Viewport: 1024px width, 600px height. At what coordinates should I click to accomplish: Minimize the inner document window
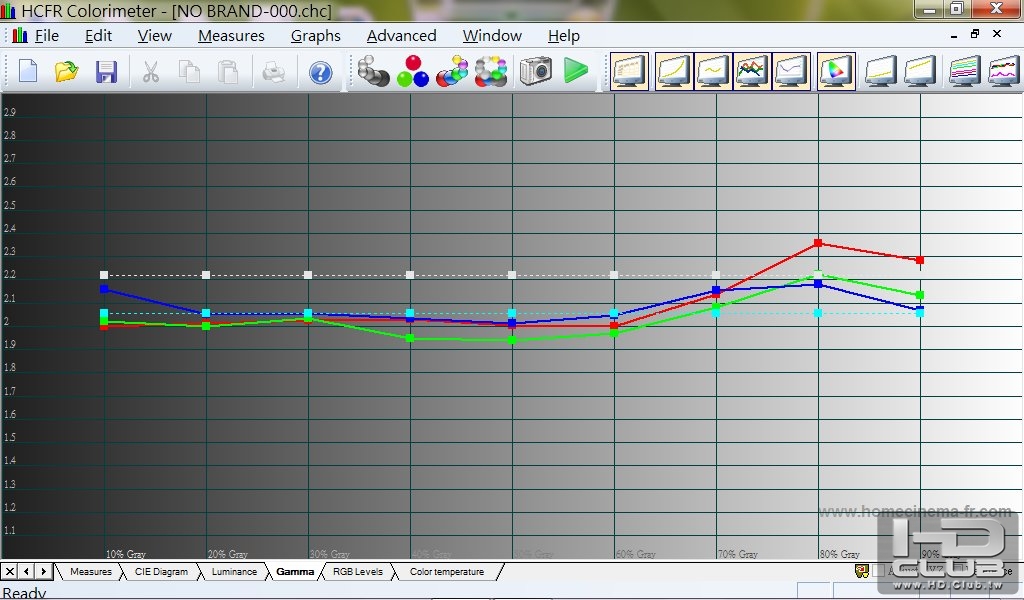click(x=954, y=35)
